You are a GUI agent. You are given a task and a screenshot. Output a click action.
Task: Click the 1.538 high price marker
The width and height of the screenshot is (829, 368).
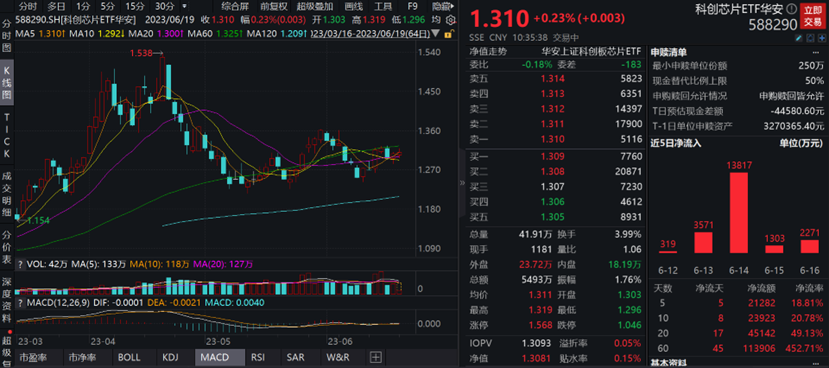[142, 53]
